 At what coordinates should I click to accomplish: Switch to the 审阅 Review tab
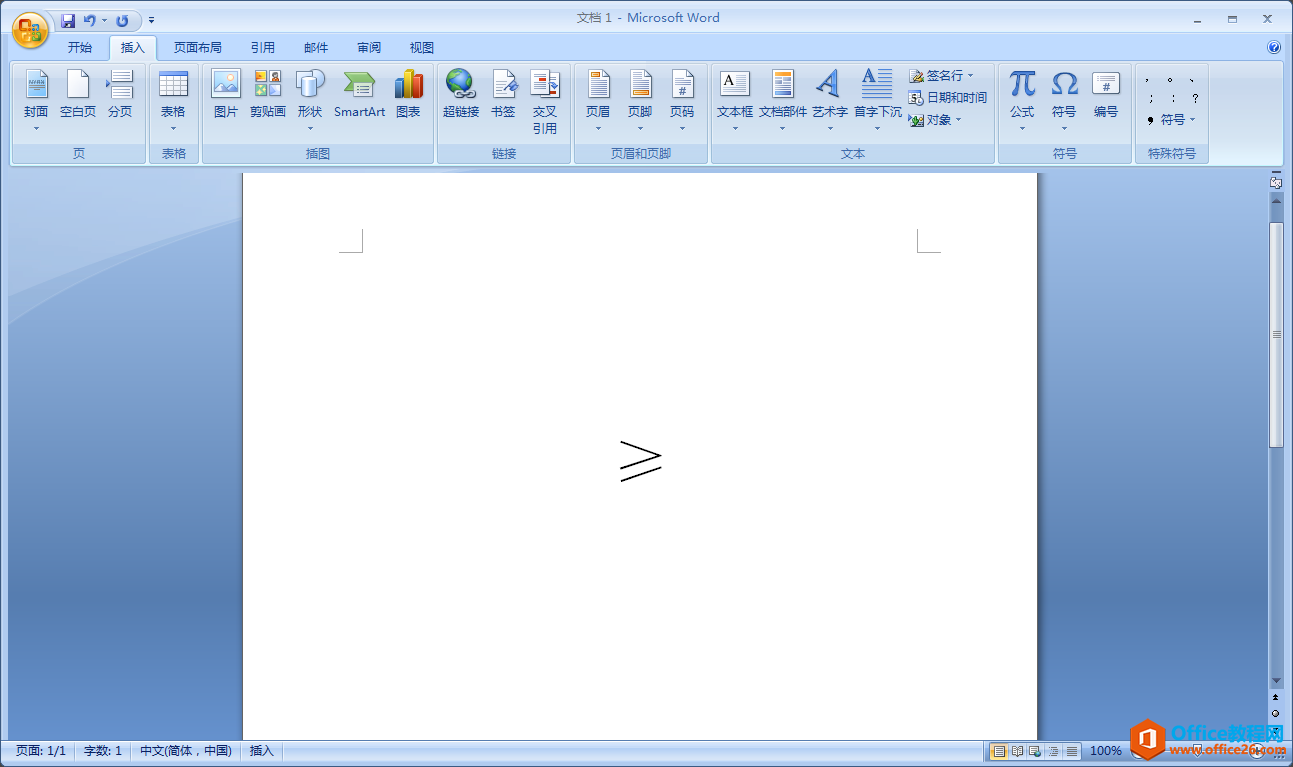[369, 47]
